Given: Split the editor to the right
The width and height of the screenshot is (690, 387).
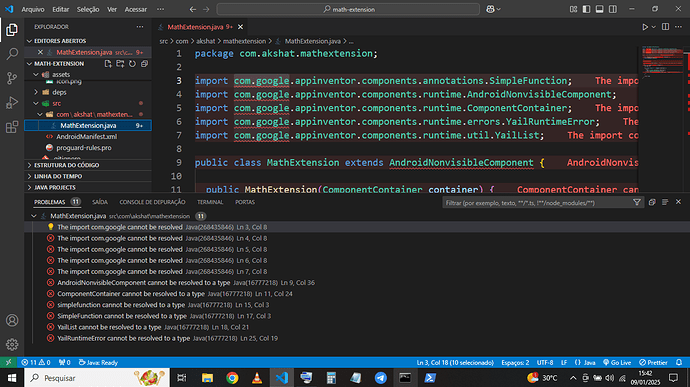Looking at the screenshot, I should (x=665, y=27).
